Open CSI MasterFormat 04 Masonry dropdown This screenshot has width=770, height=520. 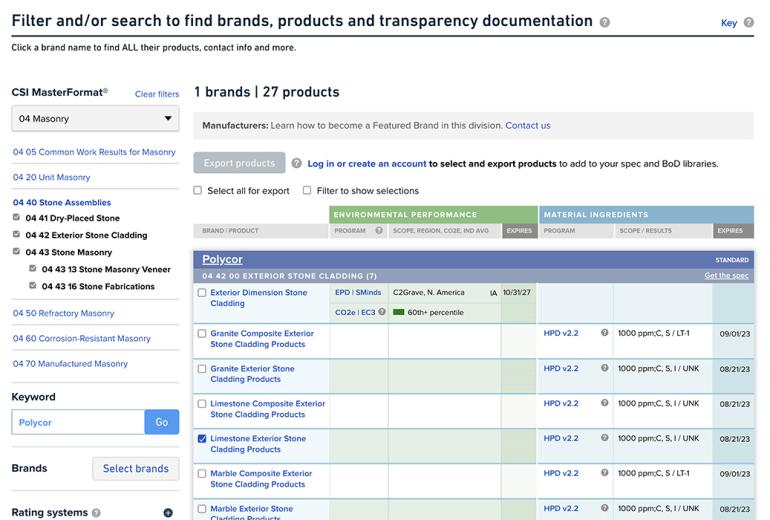(95, 118)
